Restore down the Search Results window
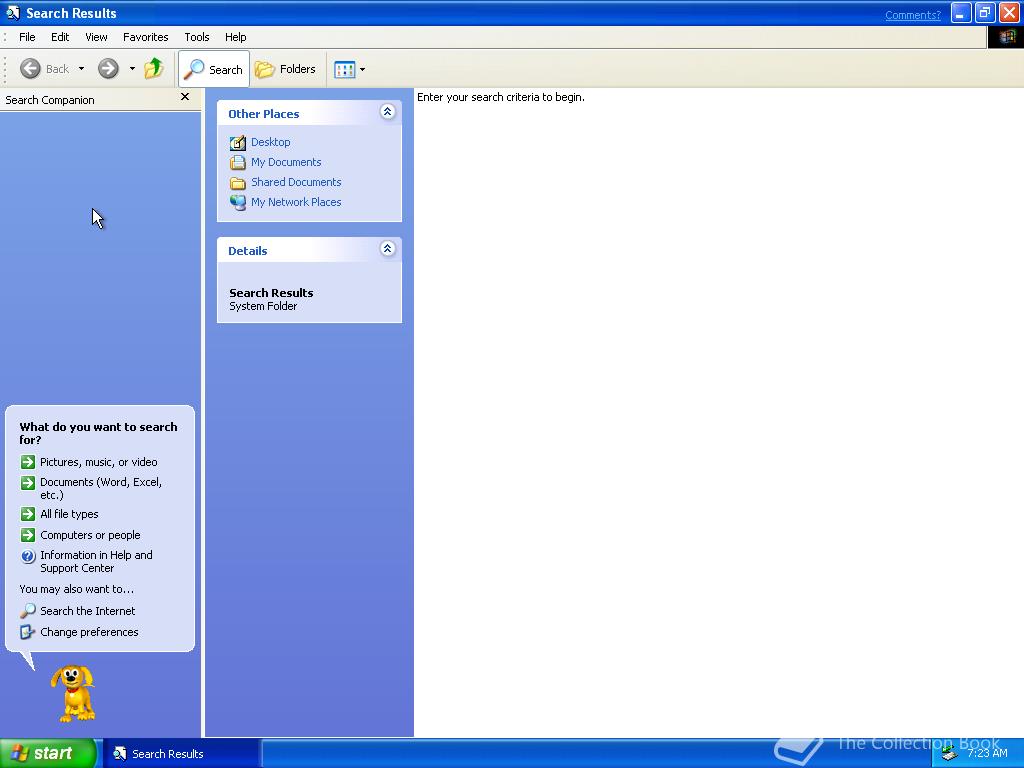The height and width of the screenshot is (768, 1024). click(985, 13)
